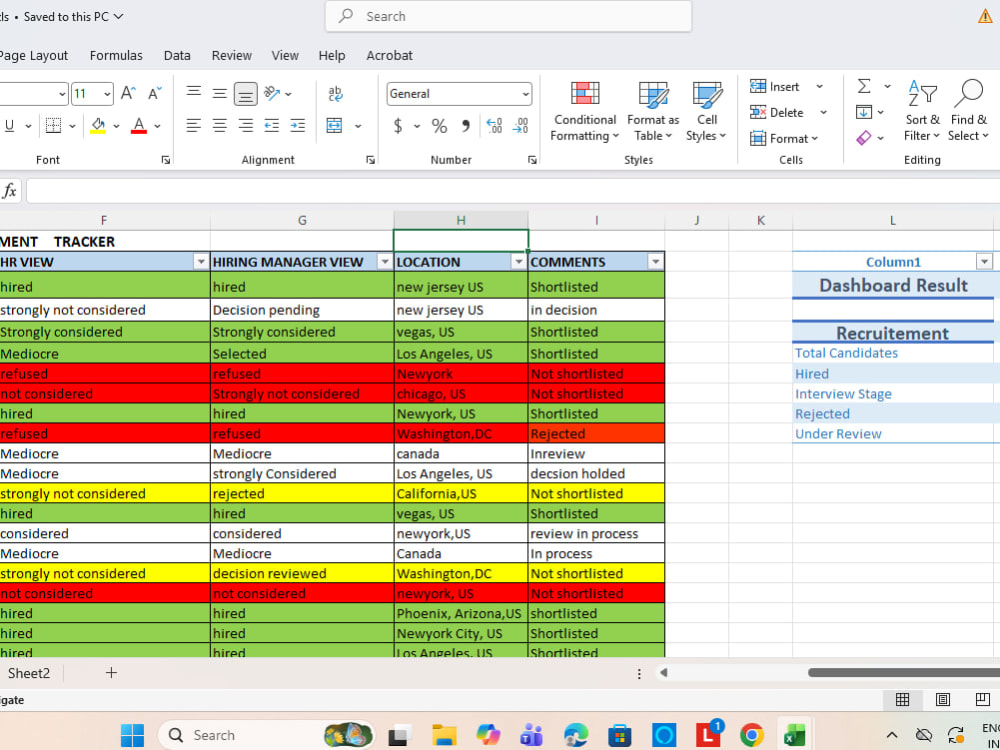Switch to the Data tab
The height and width of the screenshot is (750, 1000).
pos(177,55)
